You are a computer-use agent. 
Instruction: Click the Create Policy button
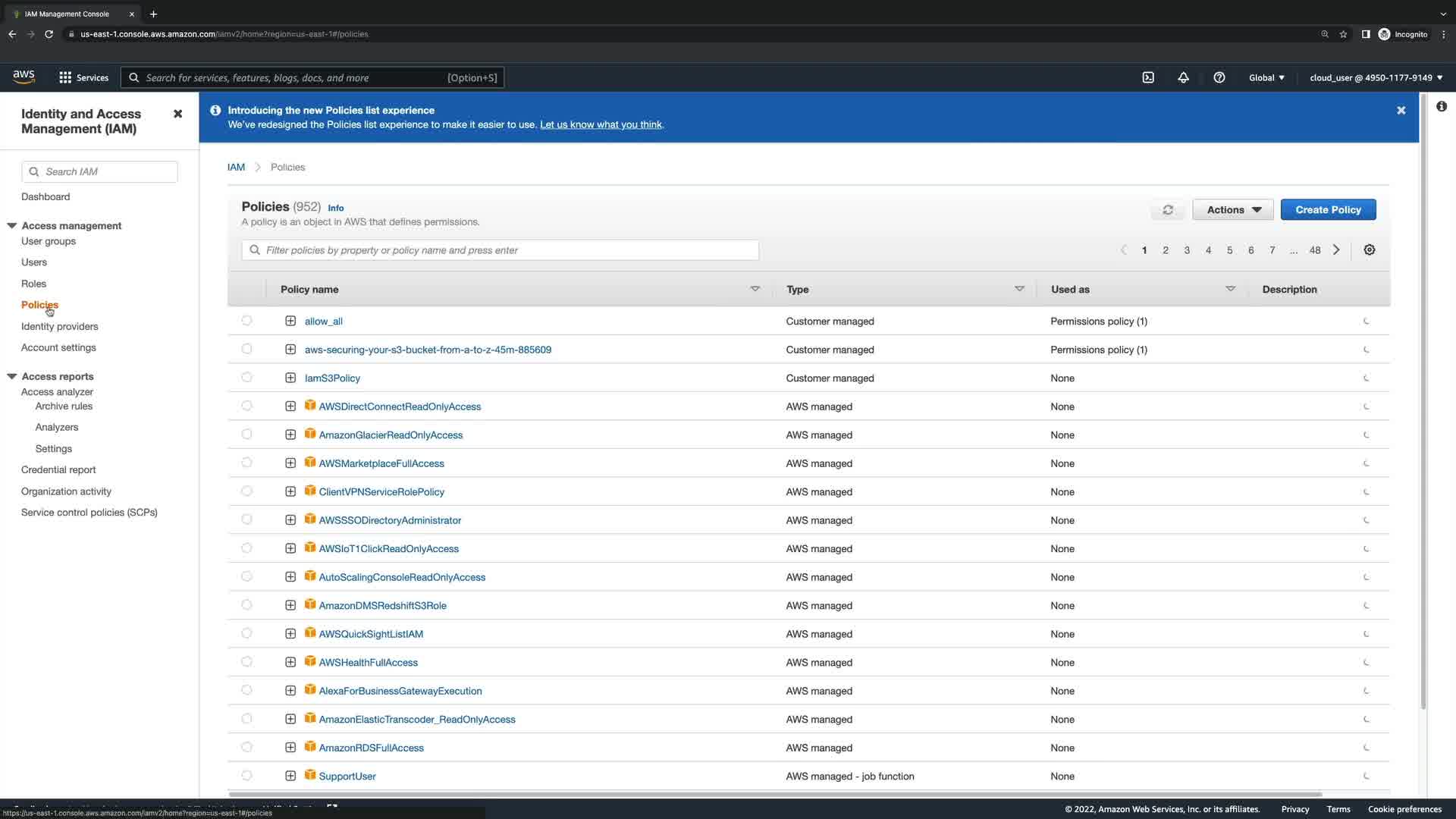click(x=1328, y=210)
